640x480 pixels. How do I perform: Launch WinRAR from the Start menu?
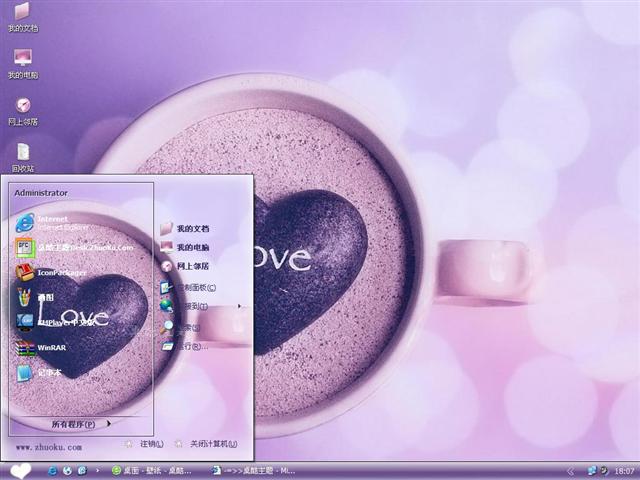(41, 348)
